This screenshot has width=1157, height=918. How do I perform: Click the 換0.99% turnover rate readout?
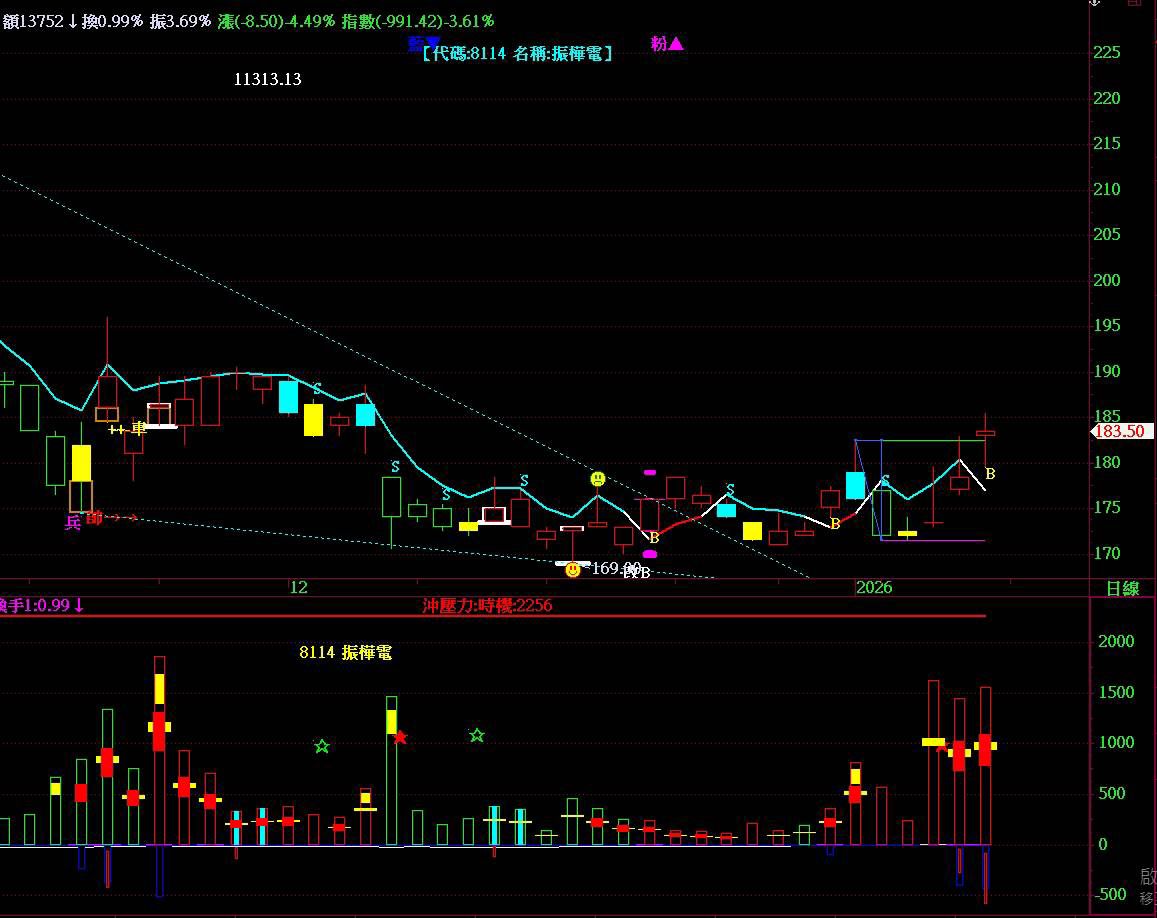pos(112,21)
